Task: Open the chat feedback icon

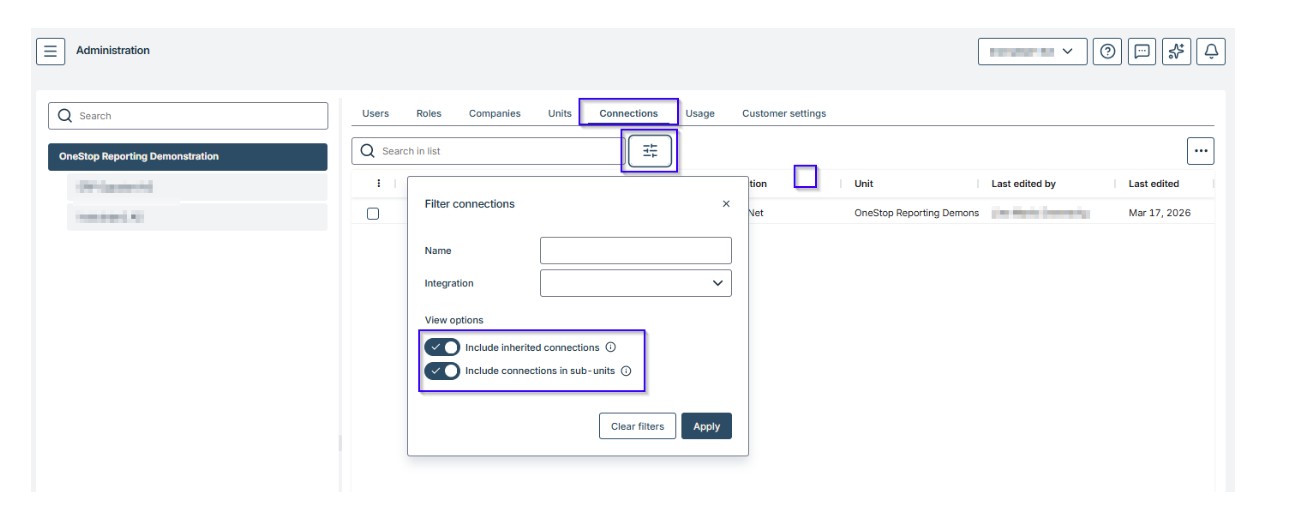Action: pyautogui.click(x=1141, y=51)
